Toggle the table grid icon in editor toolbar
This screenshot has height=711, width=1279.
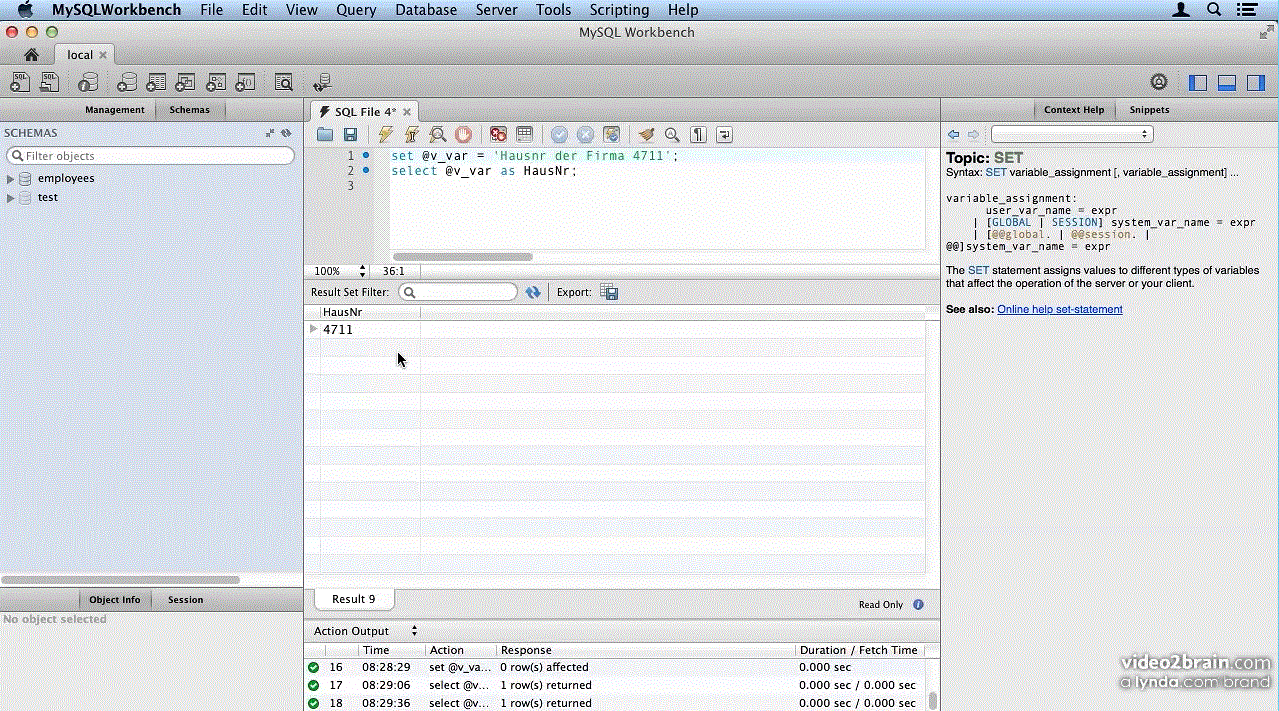pyautogui.click(x=524, y=135)
